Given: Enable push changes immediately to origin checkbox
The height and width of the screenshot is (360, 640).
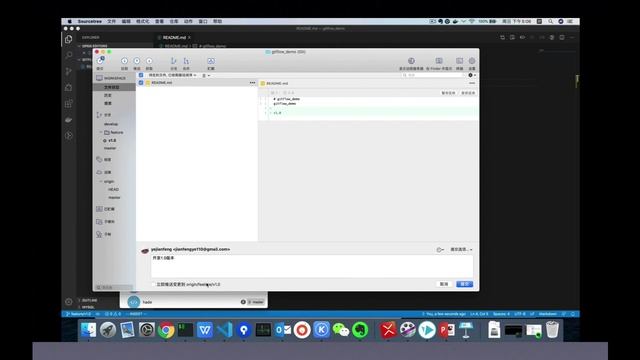Looking at the screenshot, I should 153,284.
